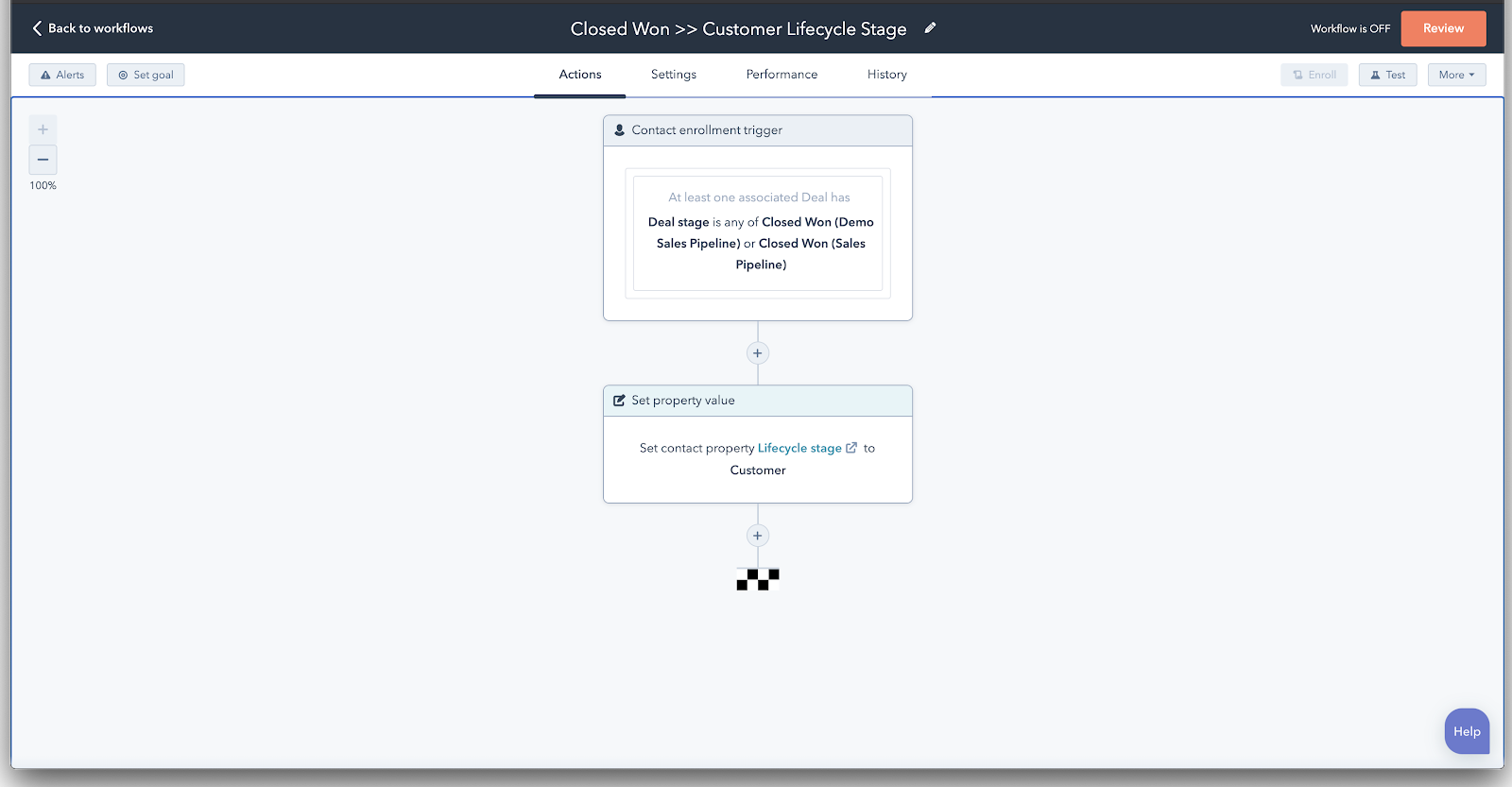Screen dimensions: 1512x787
Task: Click the orange Review button
Action: (x=1443, y=28)
